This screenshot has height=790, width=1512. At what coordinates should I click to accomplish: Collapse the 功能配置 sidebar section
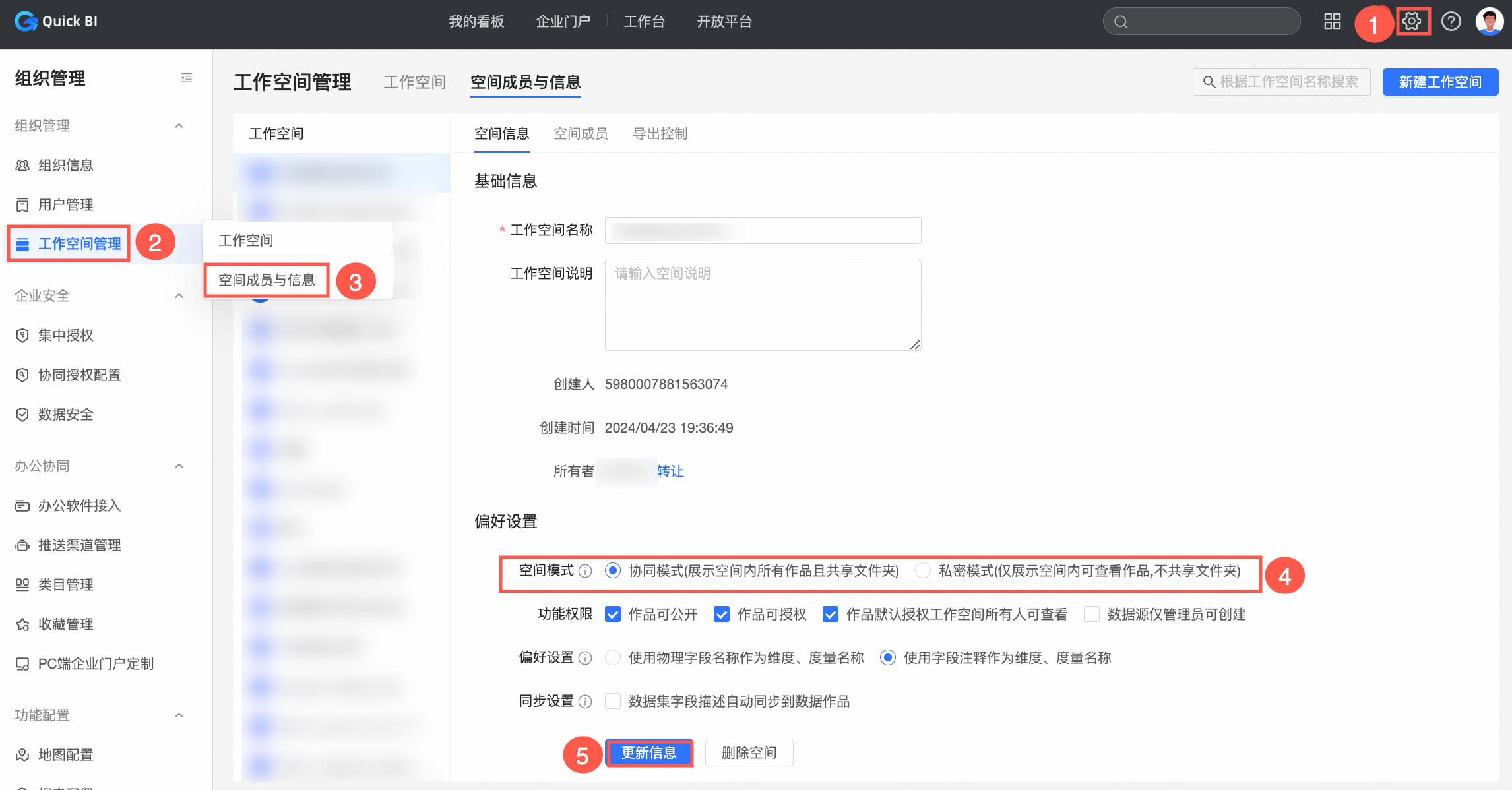[179, 715]
